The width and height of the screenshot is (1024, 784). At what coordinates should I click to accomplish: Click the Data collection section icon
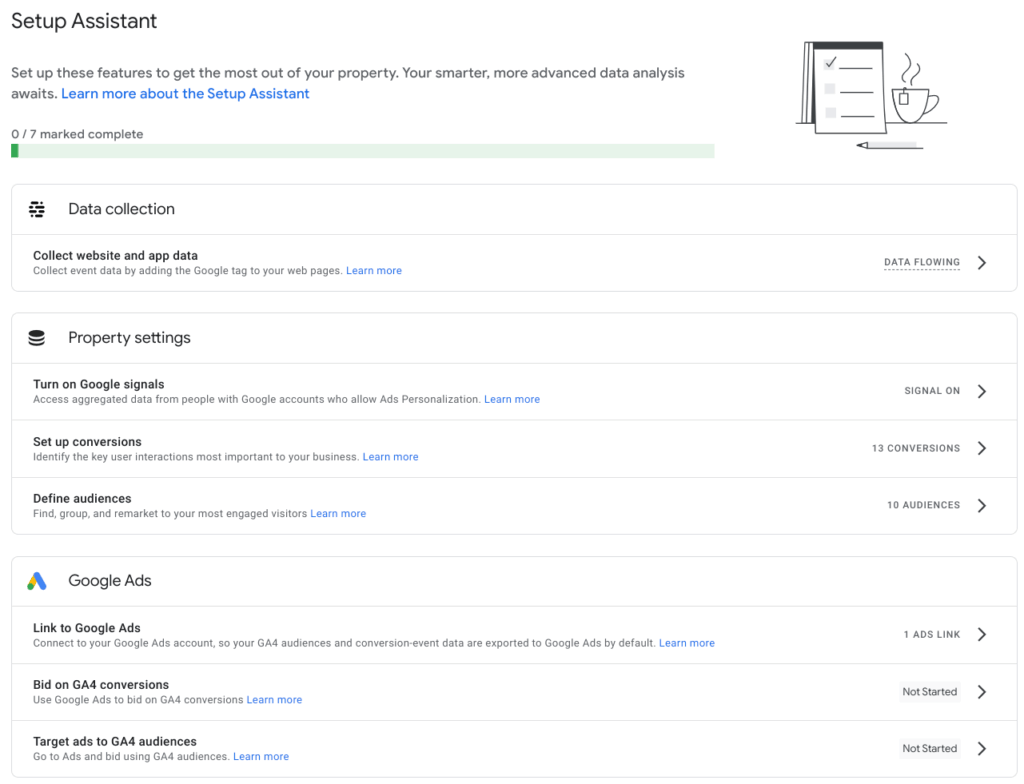pos(37,209)
